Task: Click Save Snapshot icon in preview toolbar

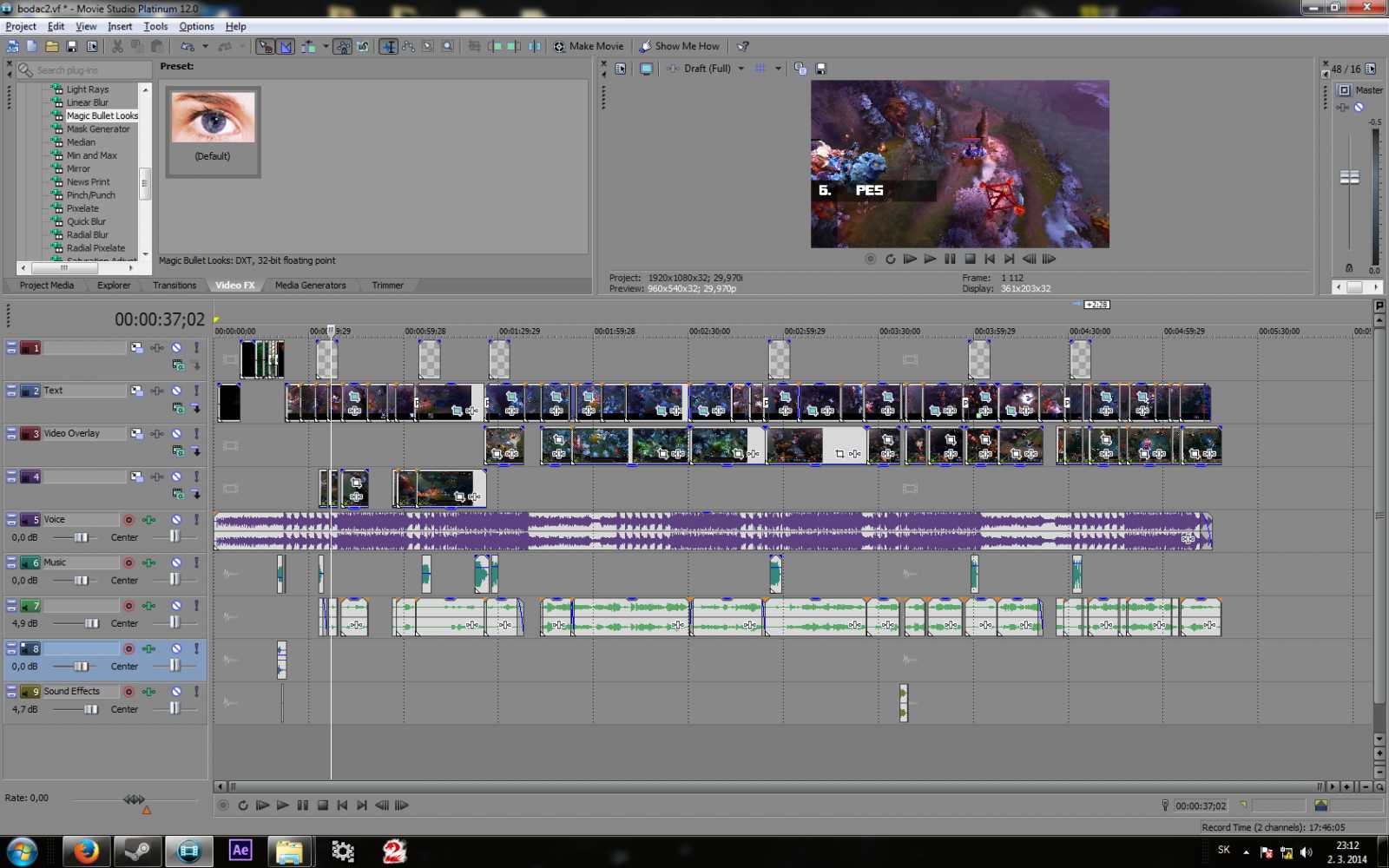Action: [x=821, y=69]
